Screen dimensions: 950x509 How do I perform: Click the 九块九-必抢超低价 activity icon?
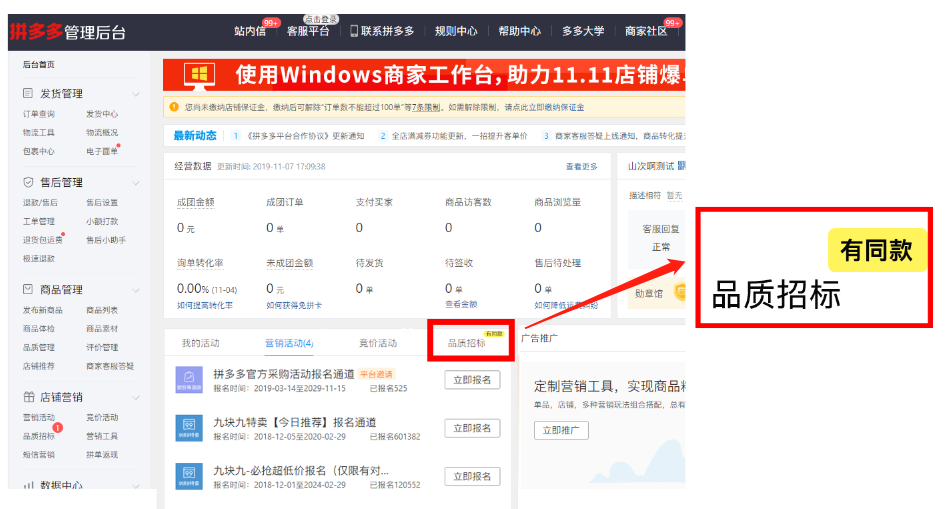(188, 476)
